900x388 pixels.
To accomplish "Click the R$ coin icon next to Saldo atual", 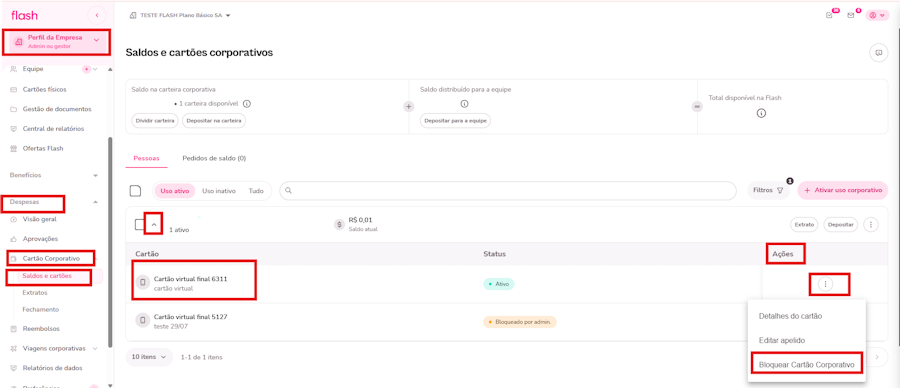I will pos(339,224).
